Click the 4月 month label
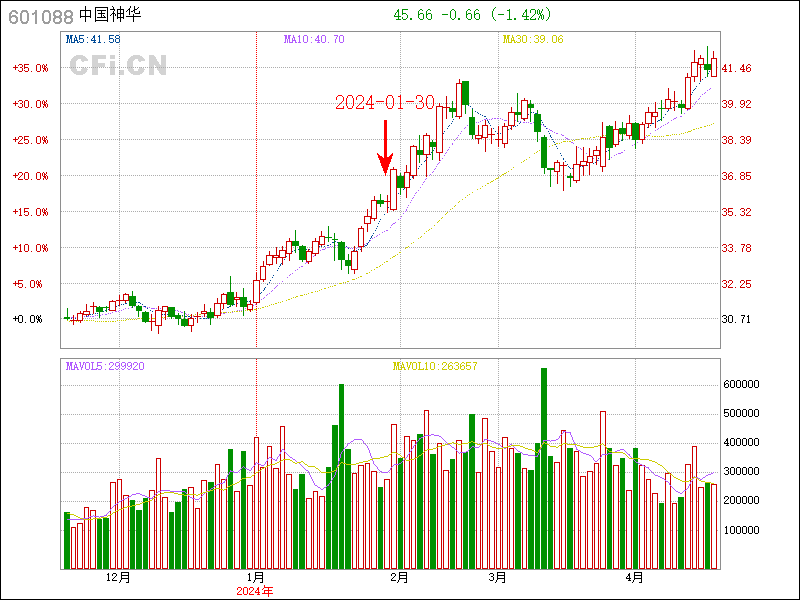This screenshot has height=600, width=800. pyautogui.click(x=635, y=578)
